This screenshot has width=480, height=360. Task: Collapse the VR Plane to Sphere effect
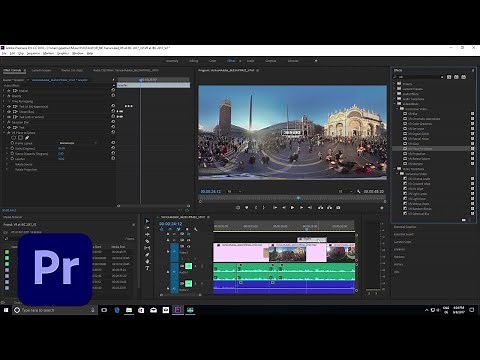click(4, 133)
